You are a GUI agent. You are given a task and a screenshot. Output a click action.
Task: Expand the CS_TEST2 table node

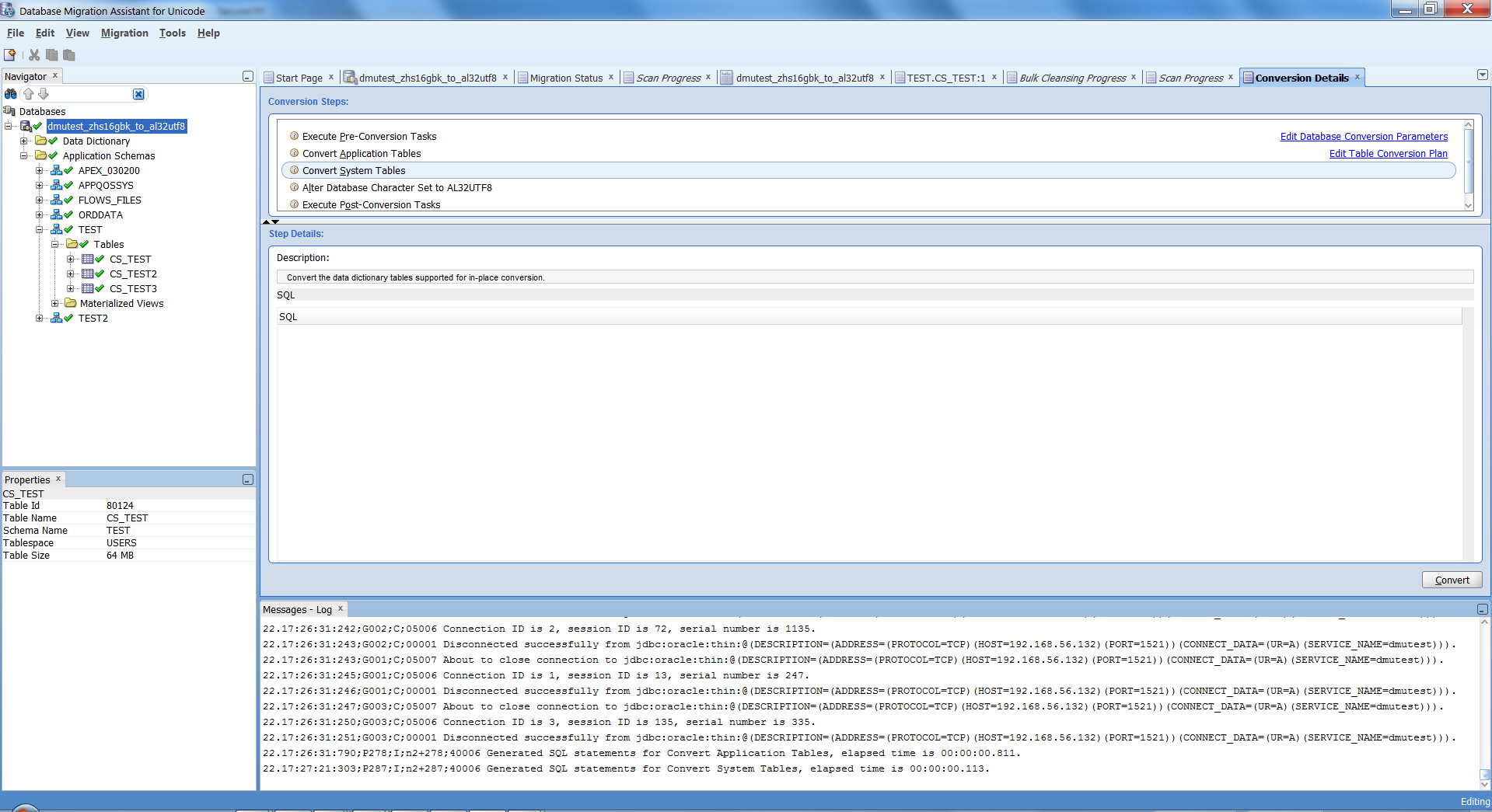click(x=71, y=274)
